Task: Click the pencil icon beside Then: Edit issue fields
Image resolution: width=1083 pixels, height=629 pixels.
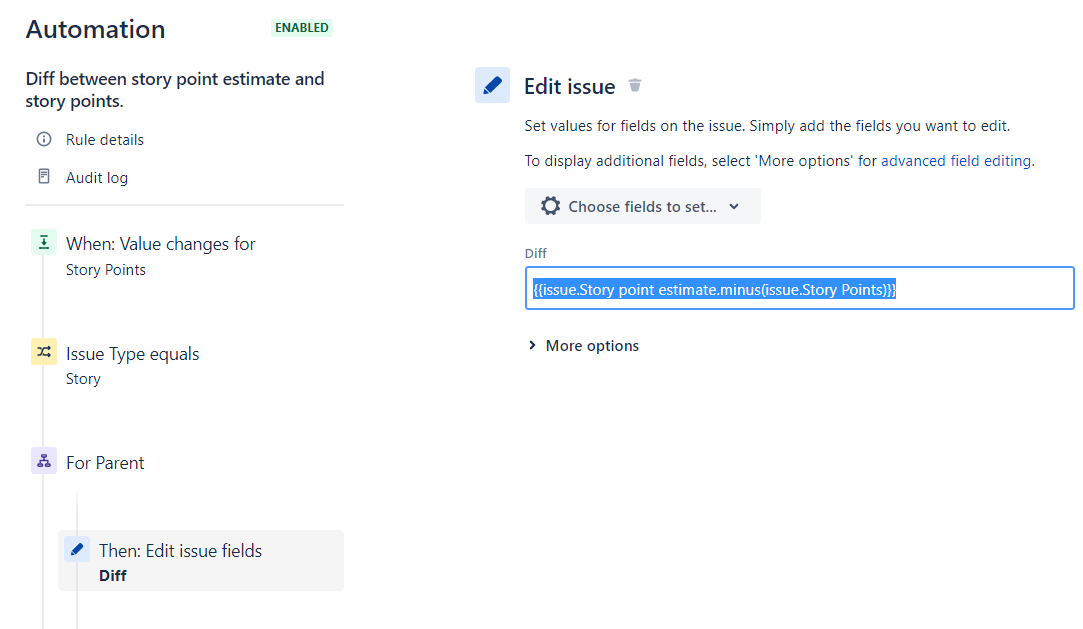Action: coord(77,549)
